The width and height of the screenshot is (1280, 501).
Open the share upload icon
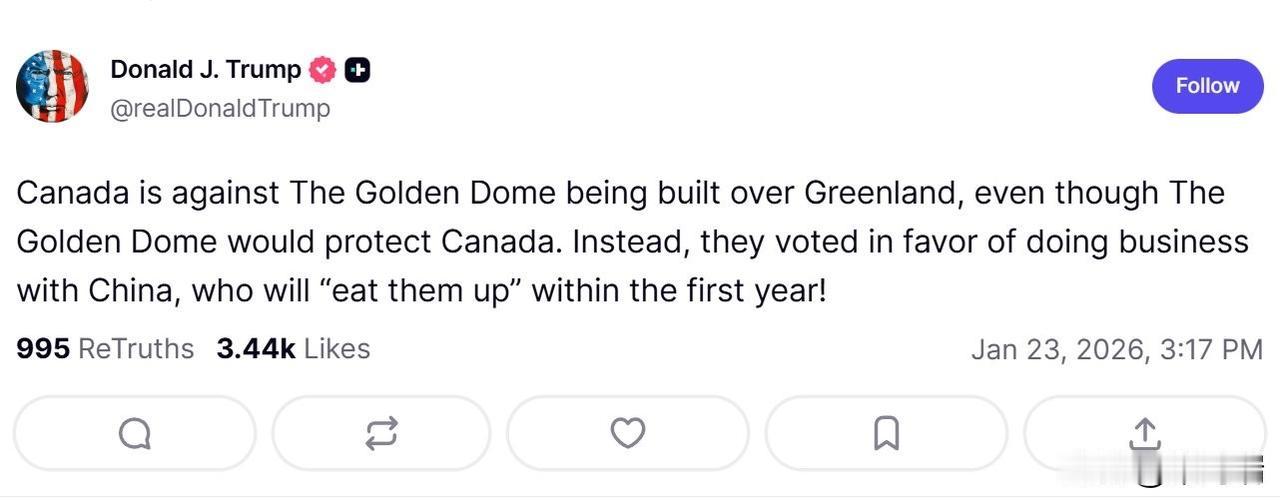coord(1144,433)
